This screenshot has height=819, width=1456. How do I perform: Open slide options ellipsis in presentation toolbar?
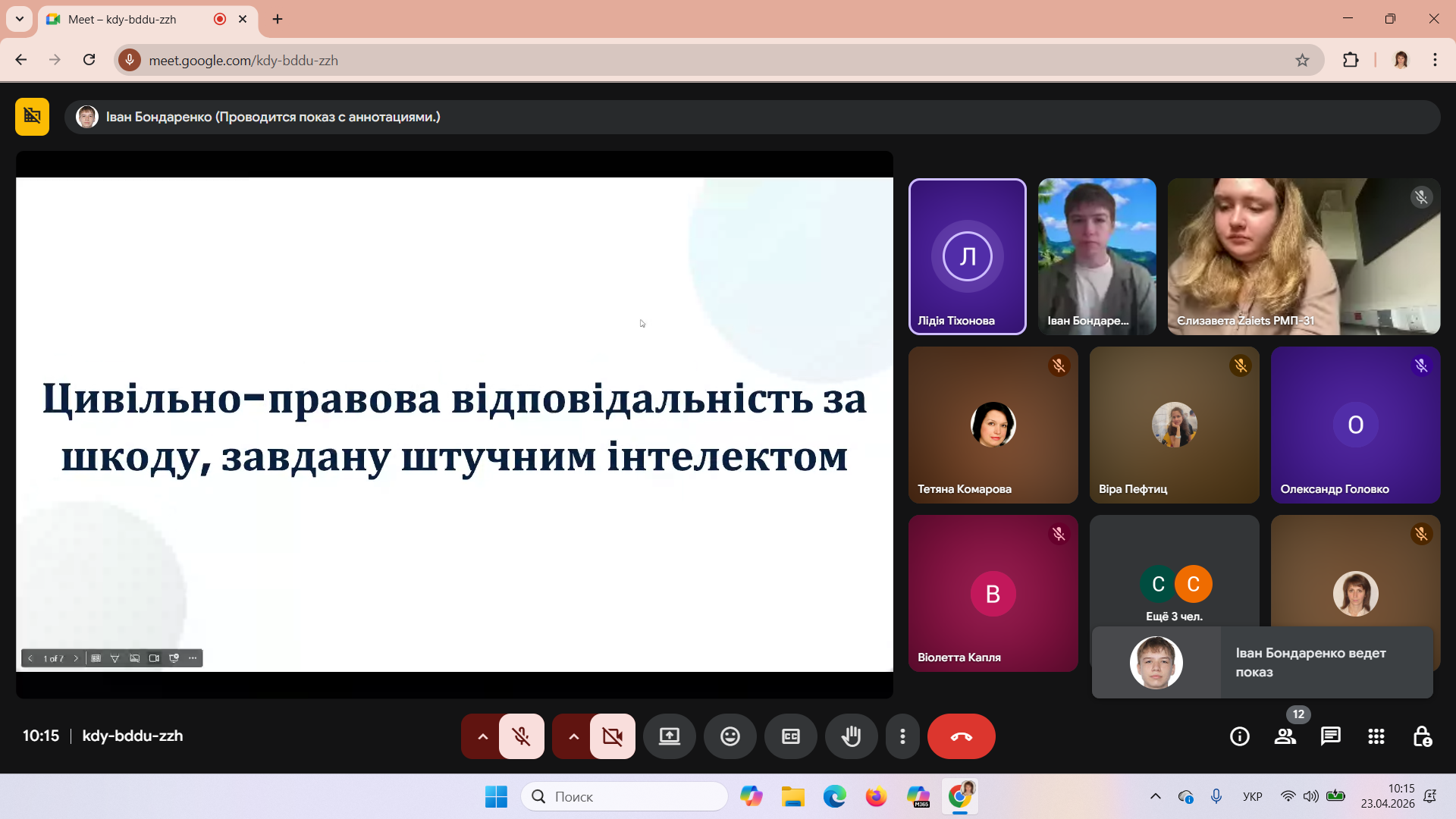(x=193, y=658)
